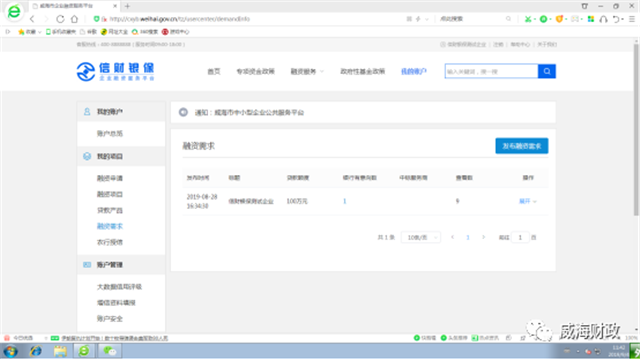This screenshot has width=640, height=360.
Task: Expand the favorites dropdown arrow
Action: [x=40, y=32]
